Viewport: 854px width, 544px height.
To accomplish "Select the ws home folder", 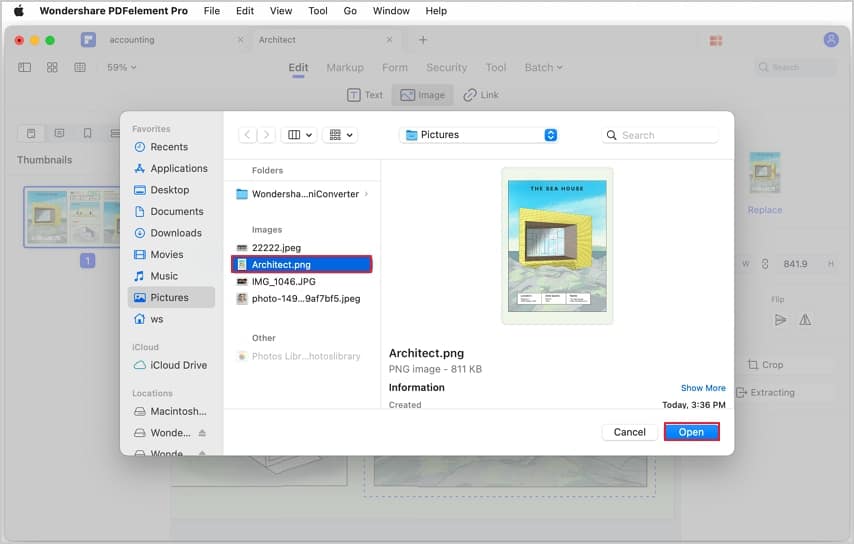I will (x=170, y=319).
